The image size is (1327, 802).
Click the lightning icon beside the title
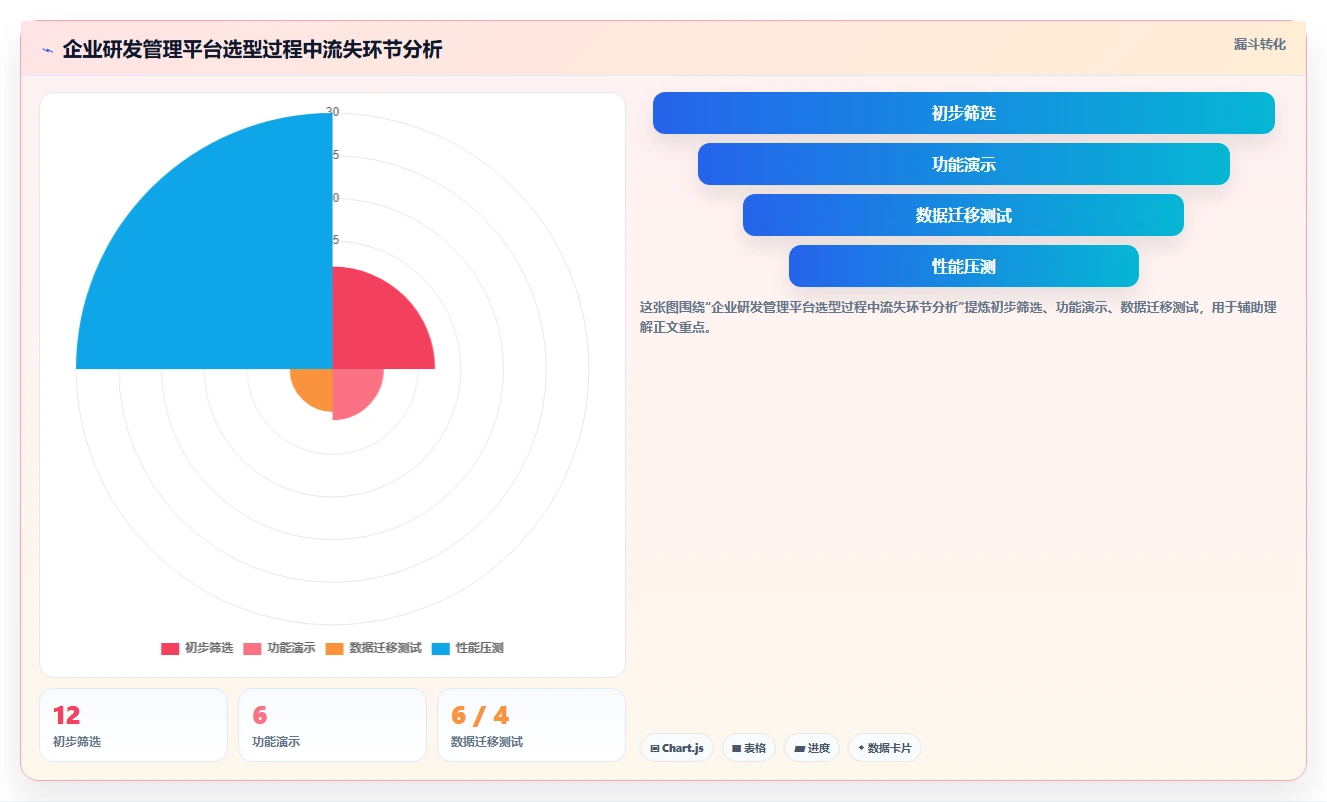(47, 50)
